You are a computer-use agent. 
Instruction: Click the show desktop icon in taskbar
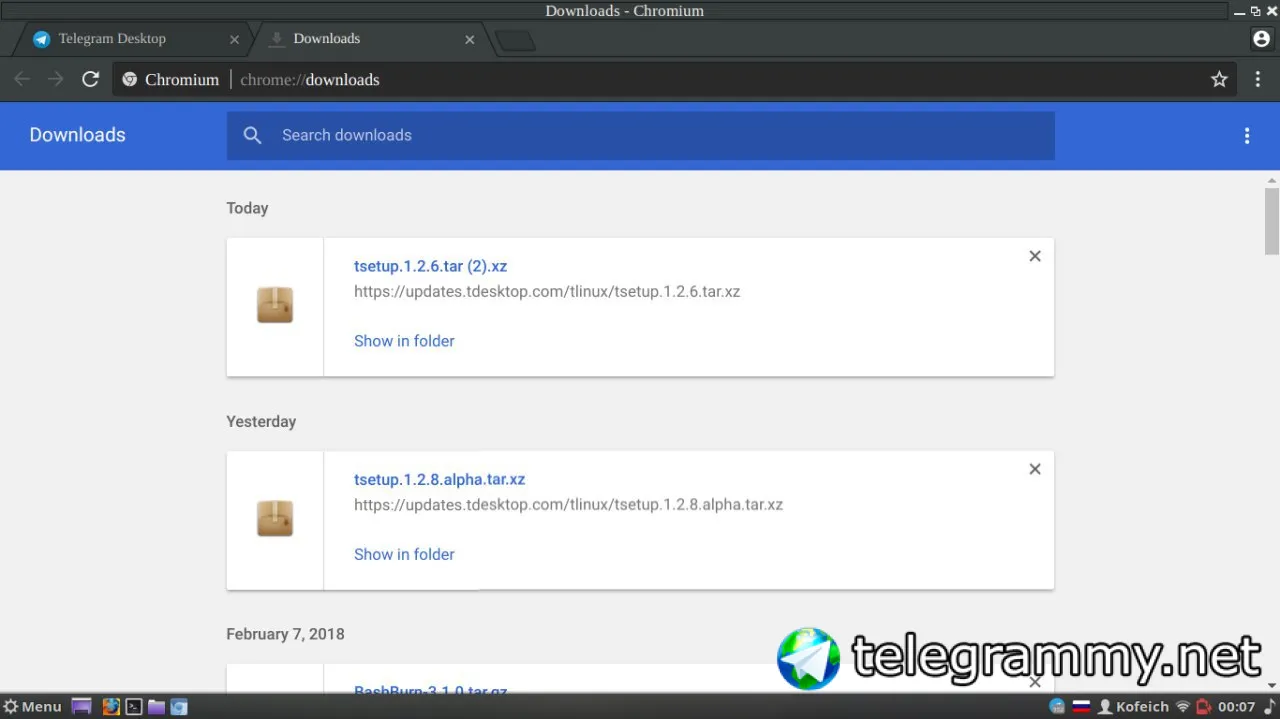pos(81,706)
